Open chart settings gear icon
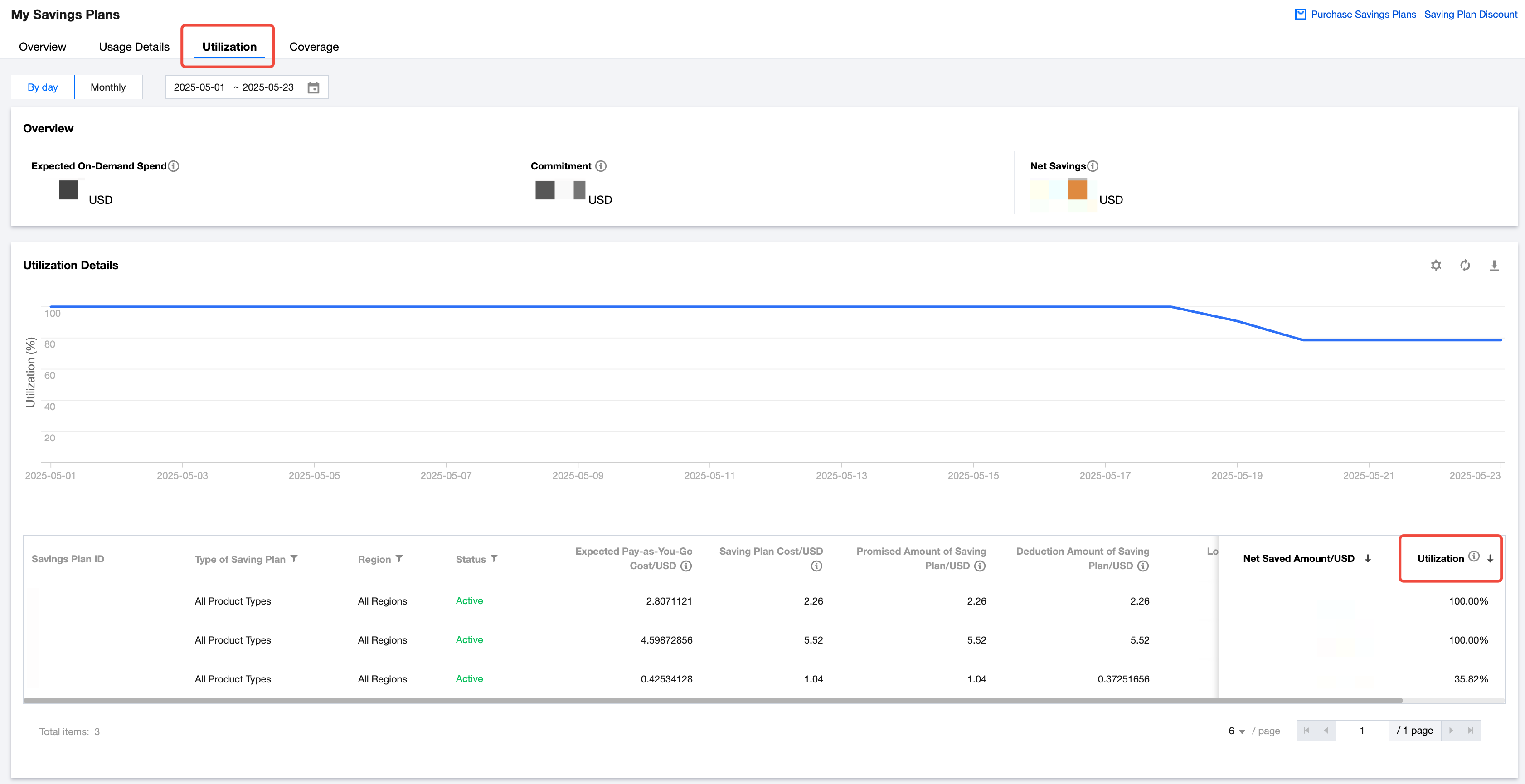 1436,265
